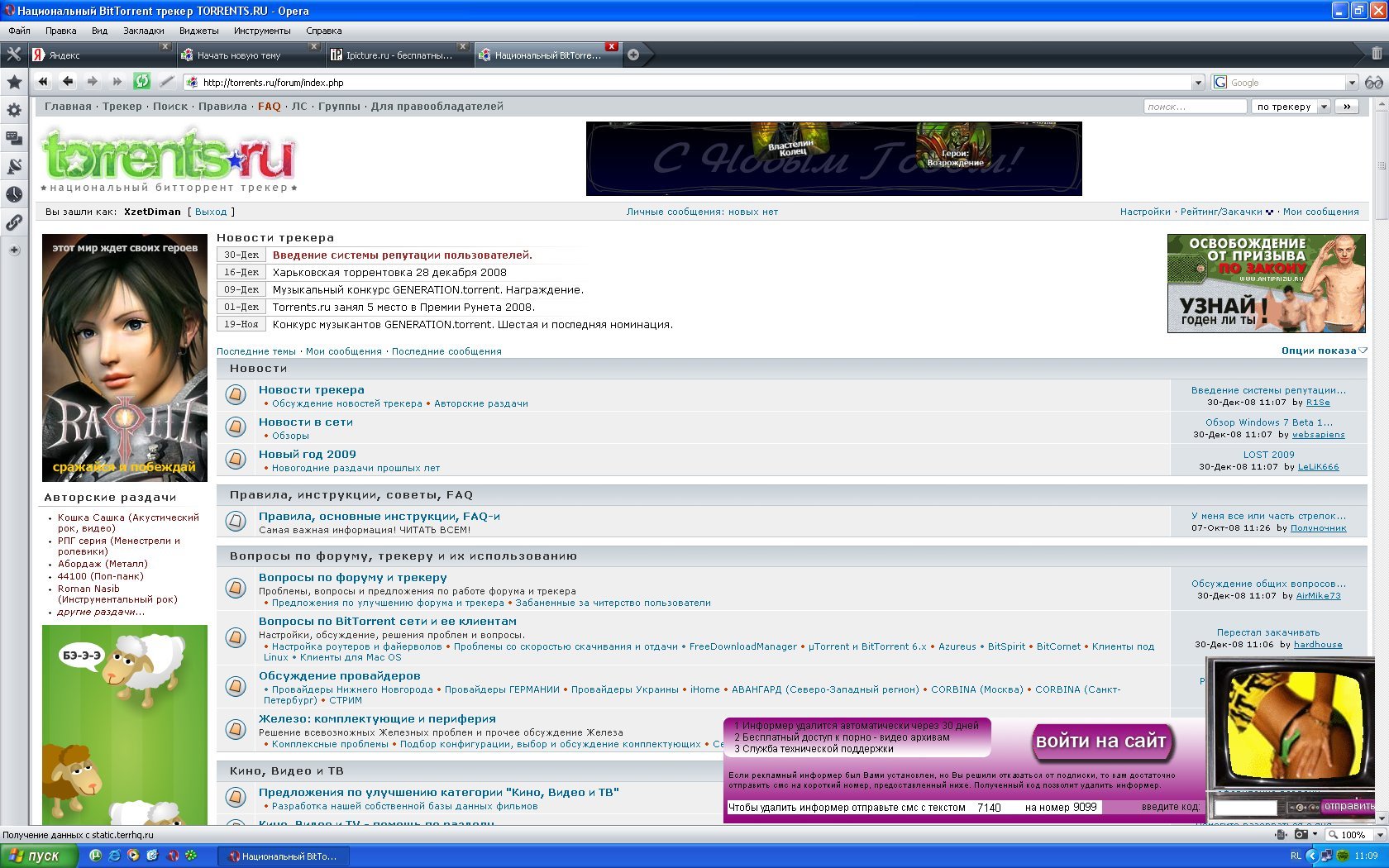1389x868 pixels.
Task: Click the RaiderZ game banner image
Action: [125, 358]
